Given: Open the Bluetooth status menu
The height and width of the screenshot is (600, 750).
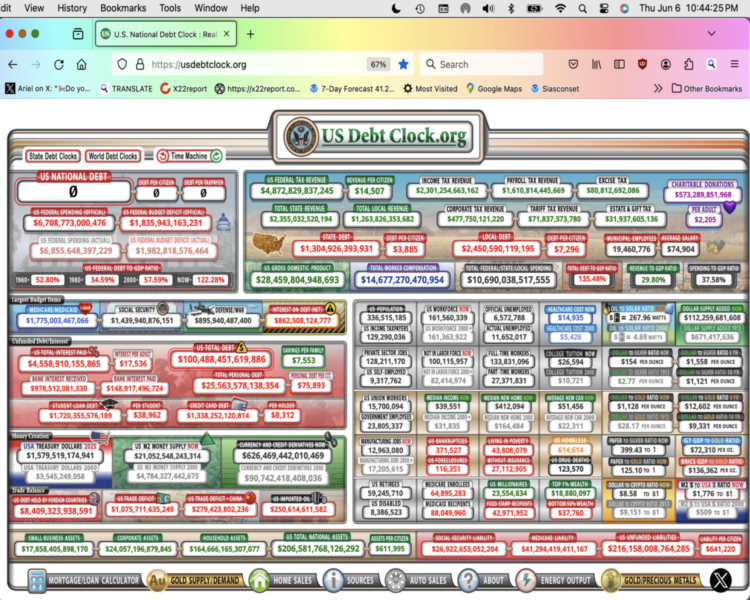Looking at the screenshot, I should point(511,8).
